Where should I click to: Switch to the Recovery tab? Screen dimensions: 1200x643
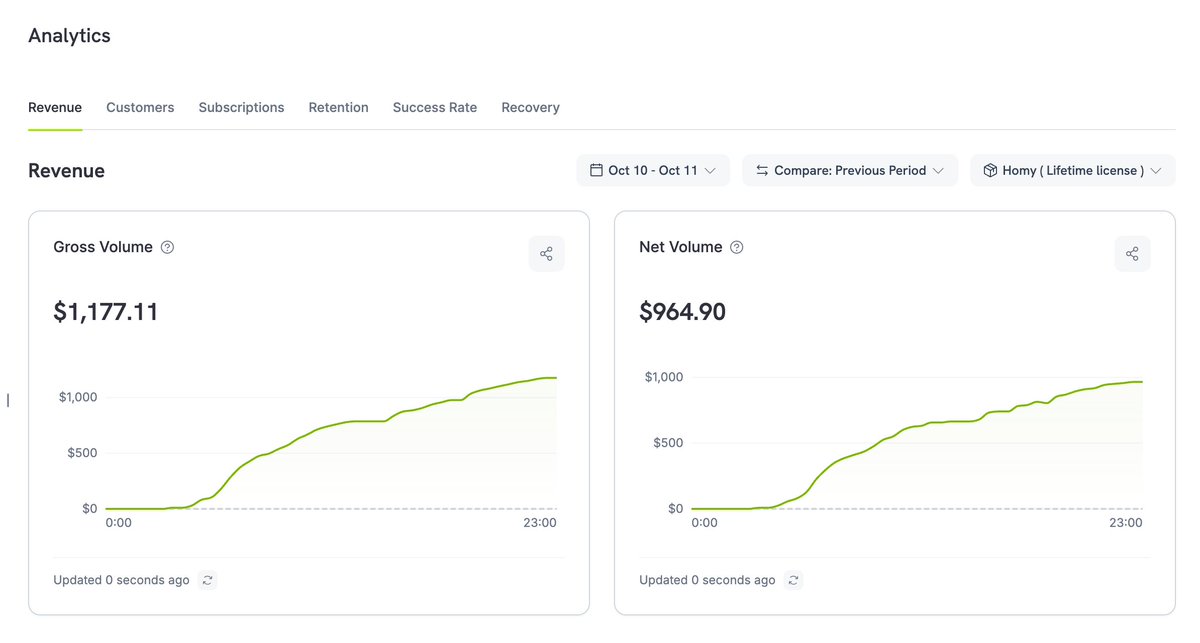click(530, 107)
